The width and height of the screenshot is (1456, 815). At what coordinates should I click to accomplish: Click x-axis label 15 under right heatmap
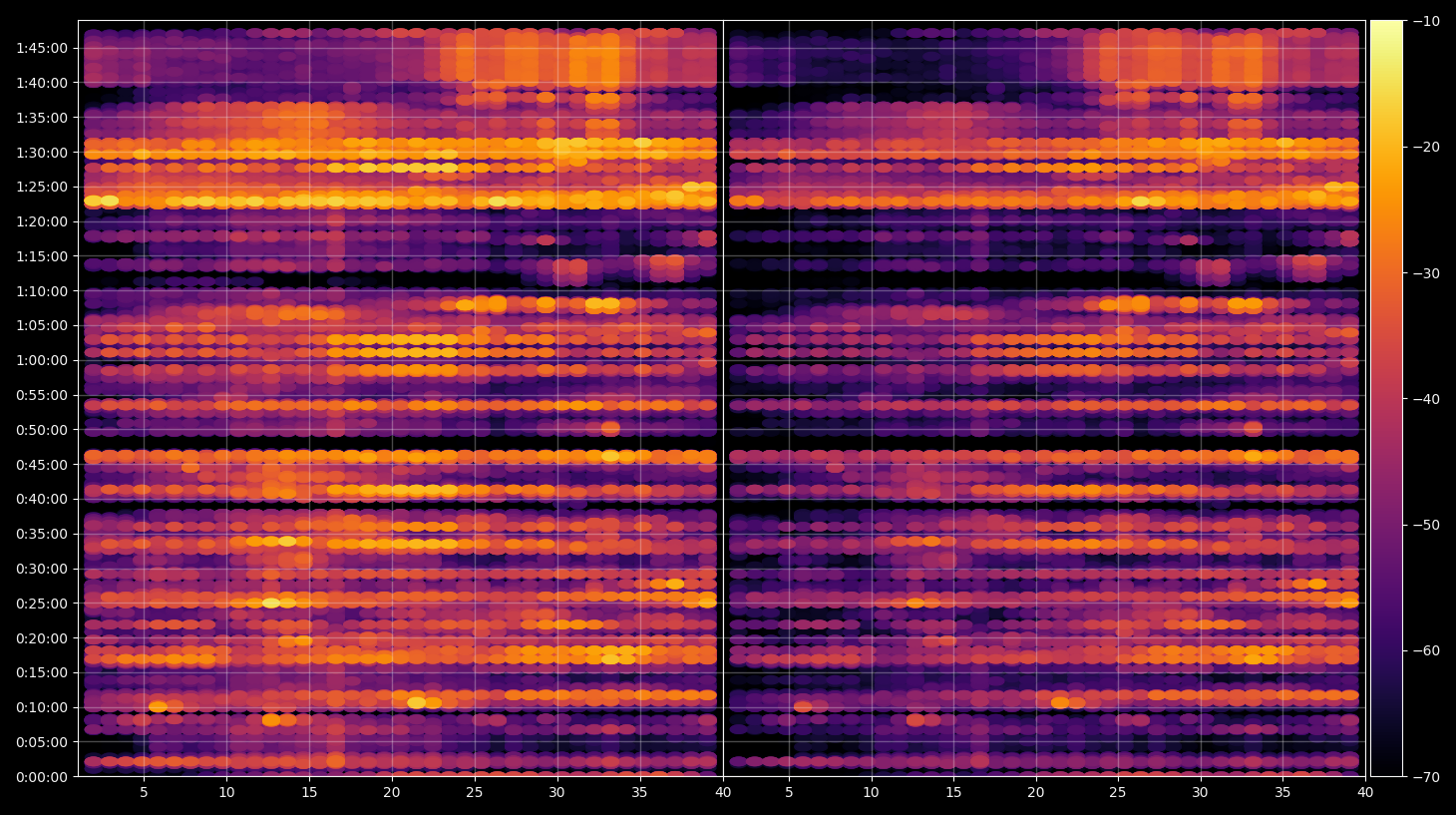pos(953,793)
